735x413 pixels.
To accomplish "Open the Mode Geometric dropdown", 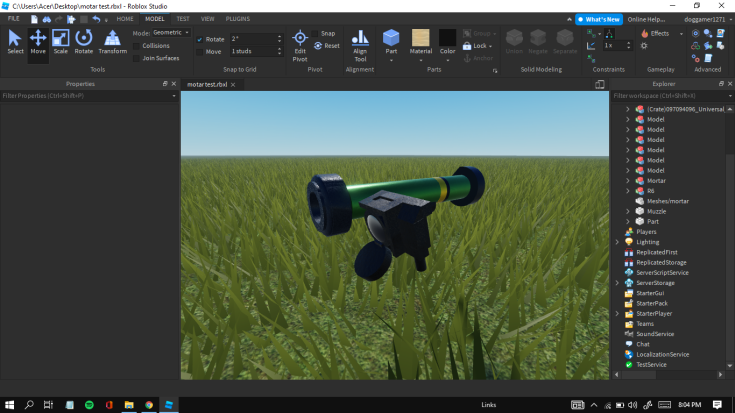I will click(171, 33).
